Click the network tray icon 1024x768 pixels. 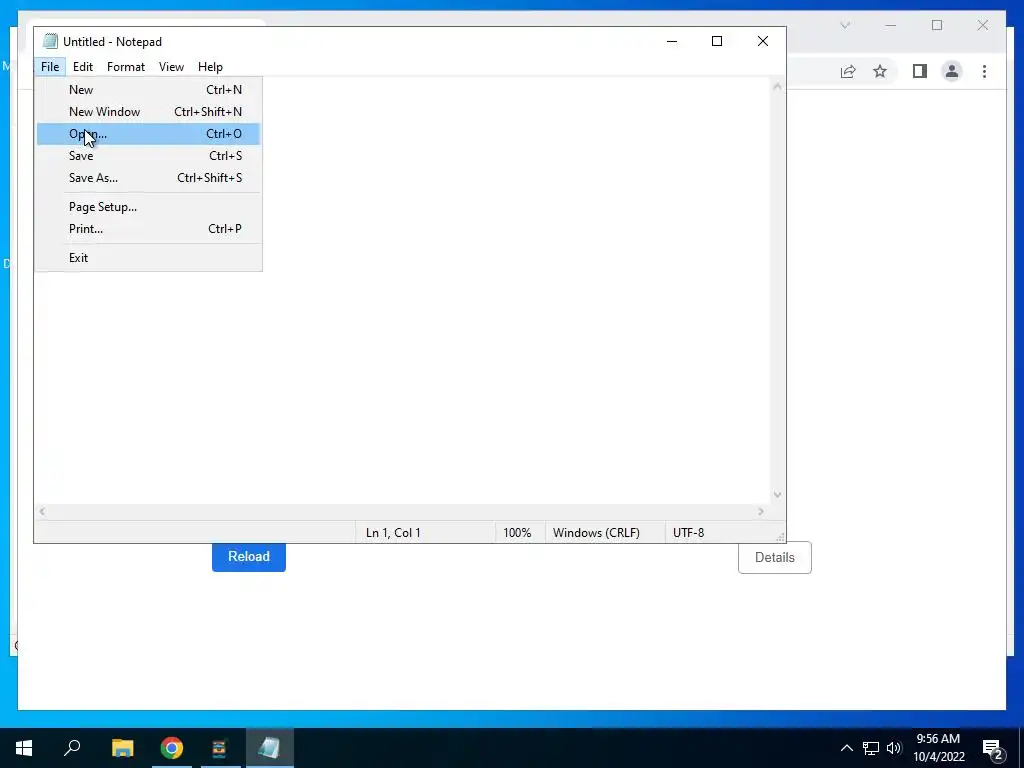pyautogui.click(x=871, y=748)
